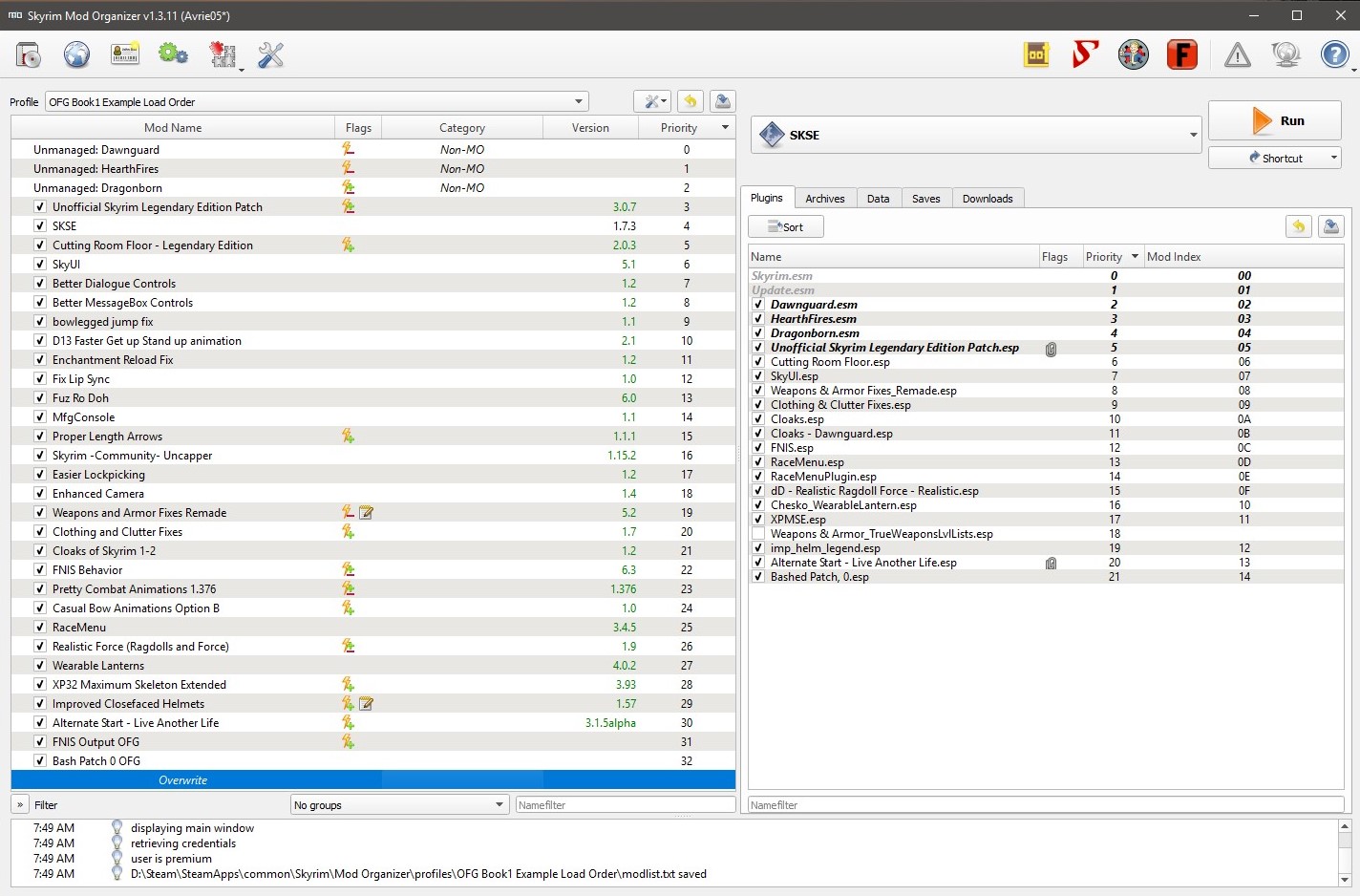The image size is (1360, 896).
Task: Click the plugin Sort button
Action: [x=786, y=227]
